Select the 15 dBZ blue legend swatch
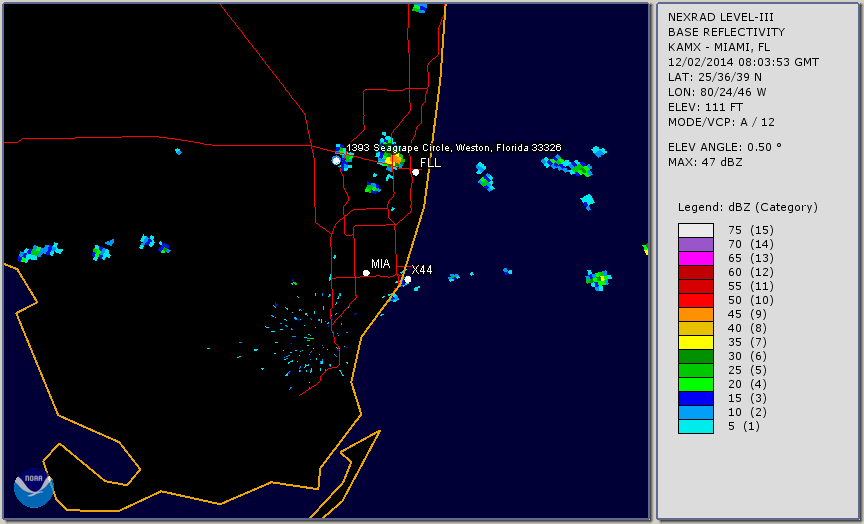Viewport: 864px width, 524px height. click(696, 398)
